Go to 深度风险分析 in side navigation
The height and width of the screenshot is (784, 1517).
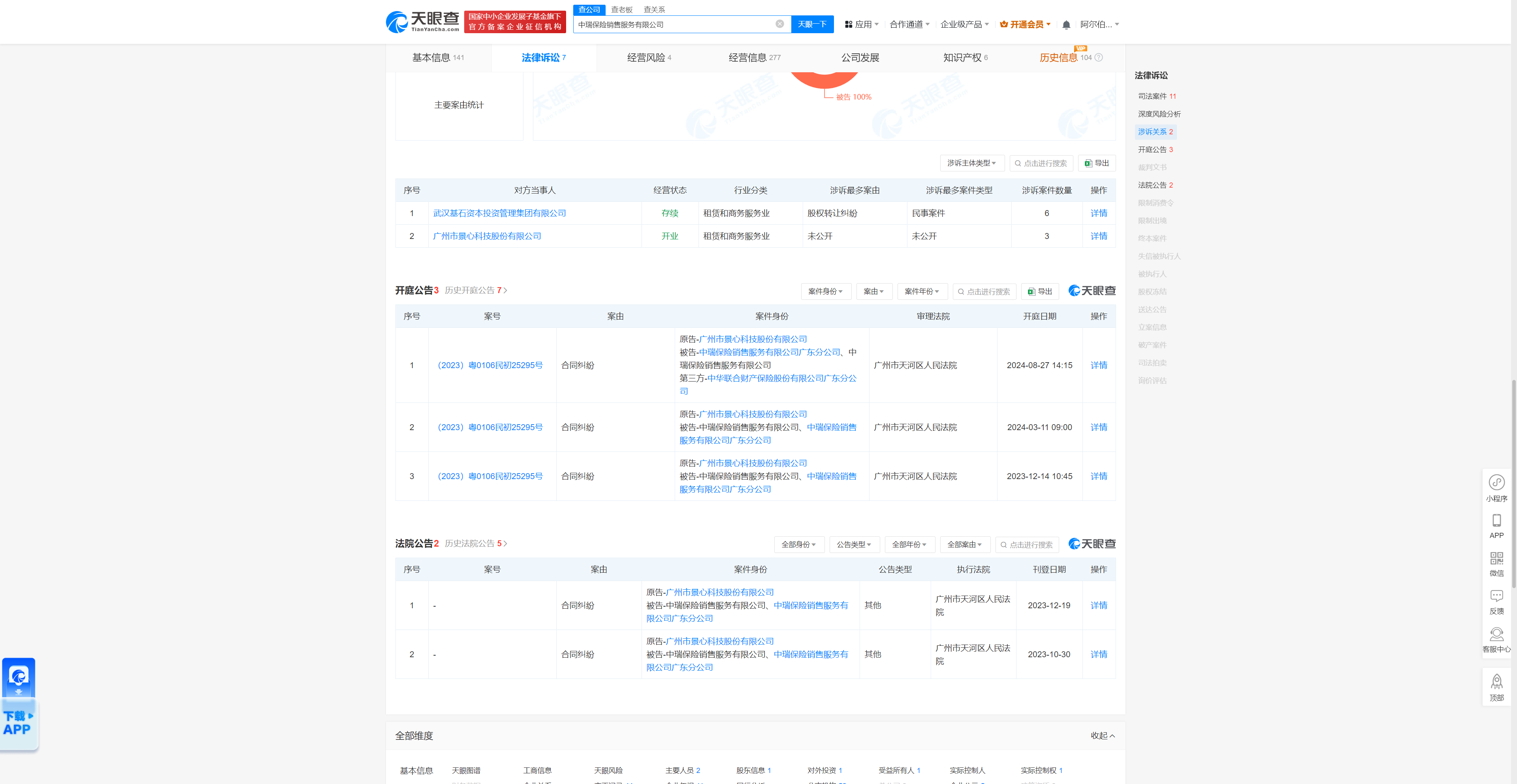click(1159, 114)
